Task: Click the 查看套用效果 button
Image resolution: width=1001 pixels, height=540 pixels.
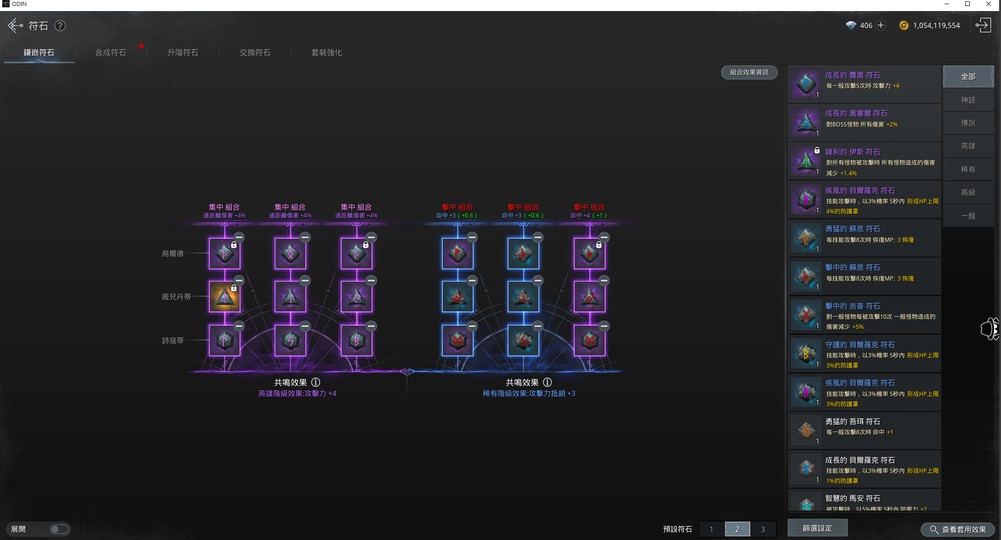Action: pyautogui.click(x=958, y=529)
